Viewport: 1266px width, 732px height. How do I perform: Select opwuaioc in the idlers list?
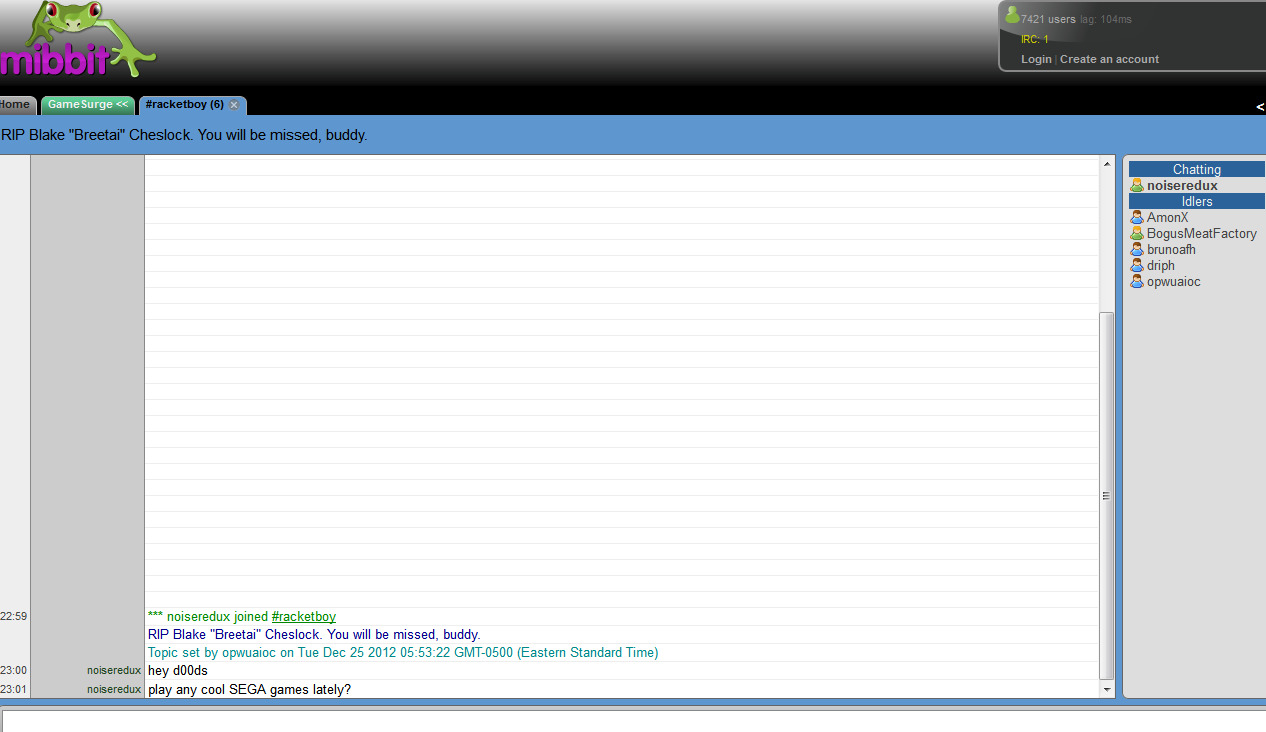pyautogui.click(x=1174, y=281)
